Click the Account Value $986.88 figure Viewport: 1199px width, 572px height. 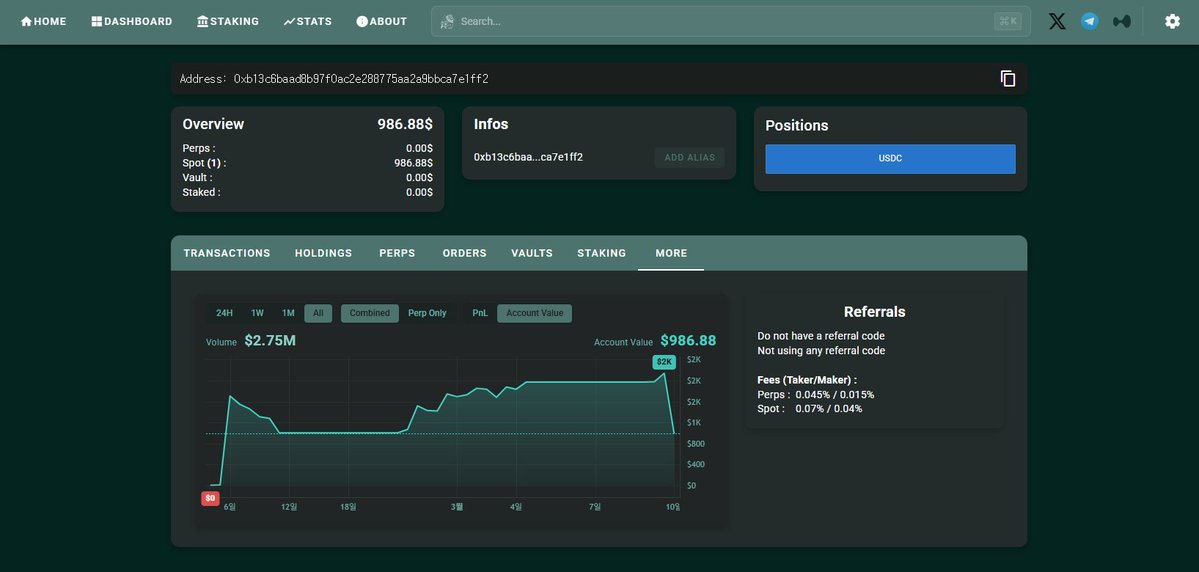tap(688, 341)
